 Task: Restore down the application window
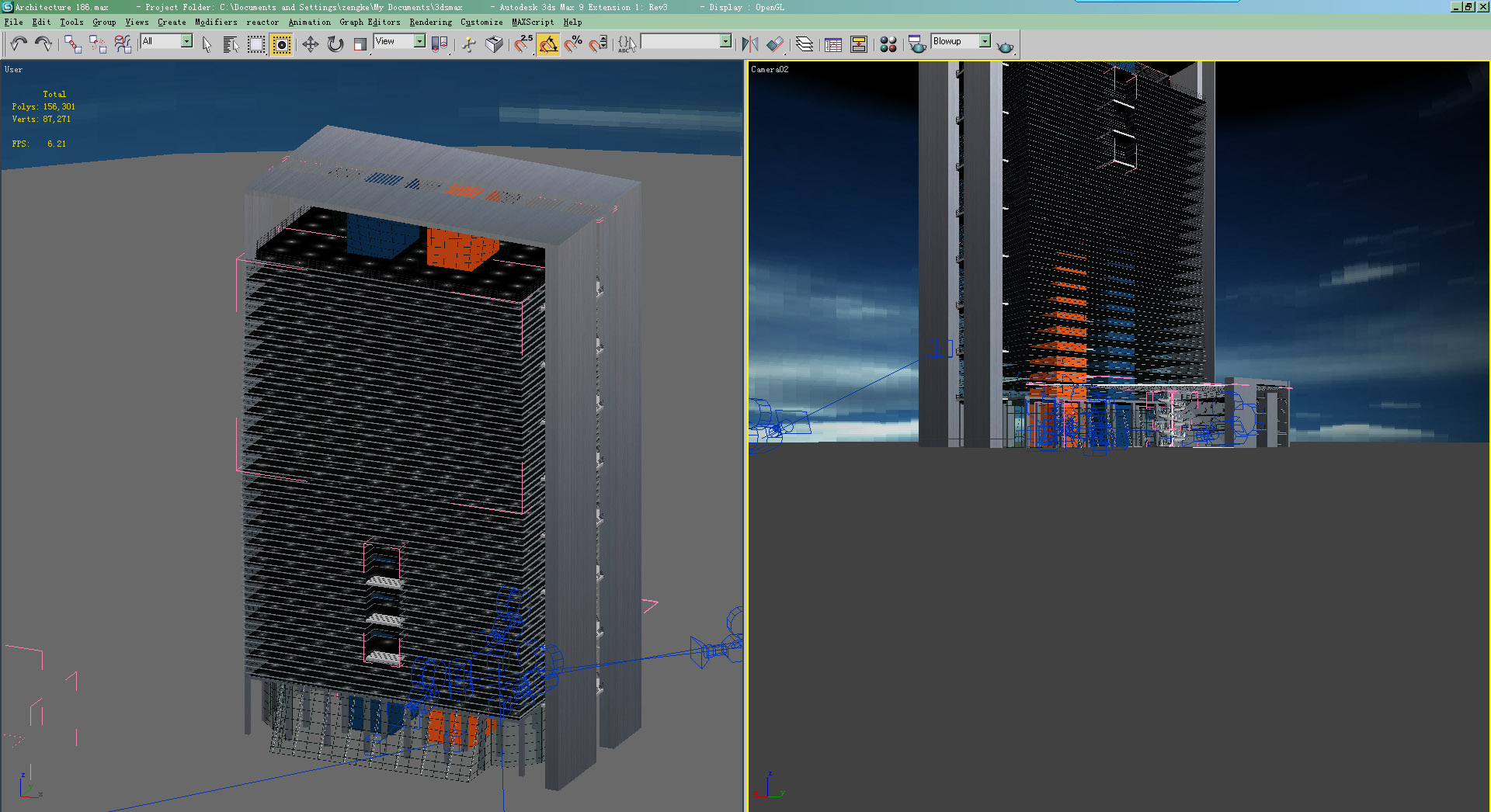[x=1468, y=7]
